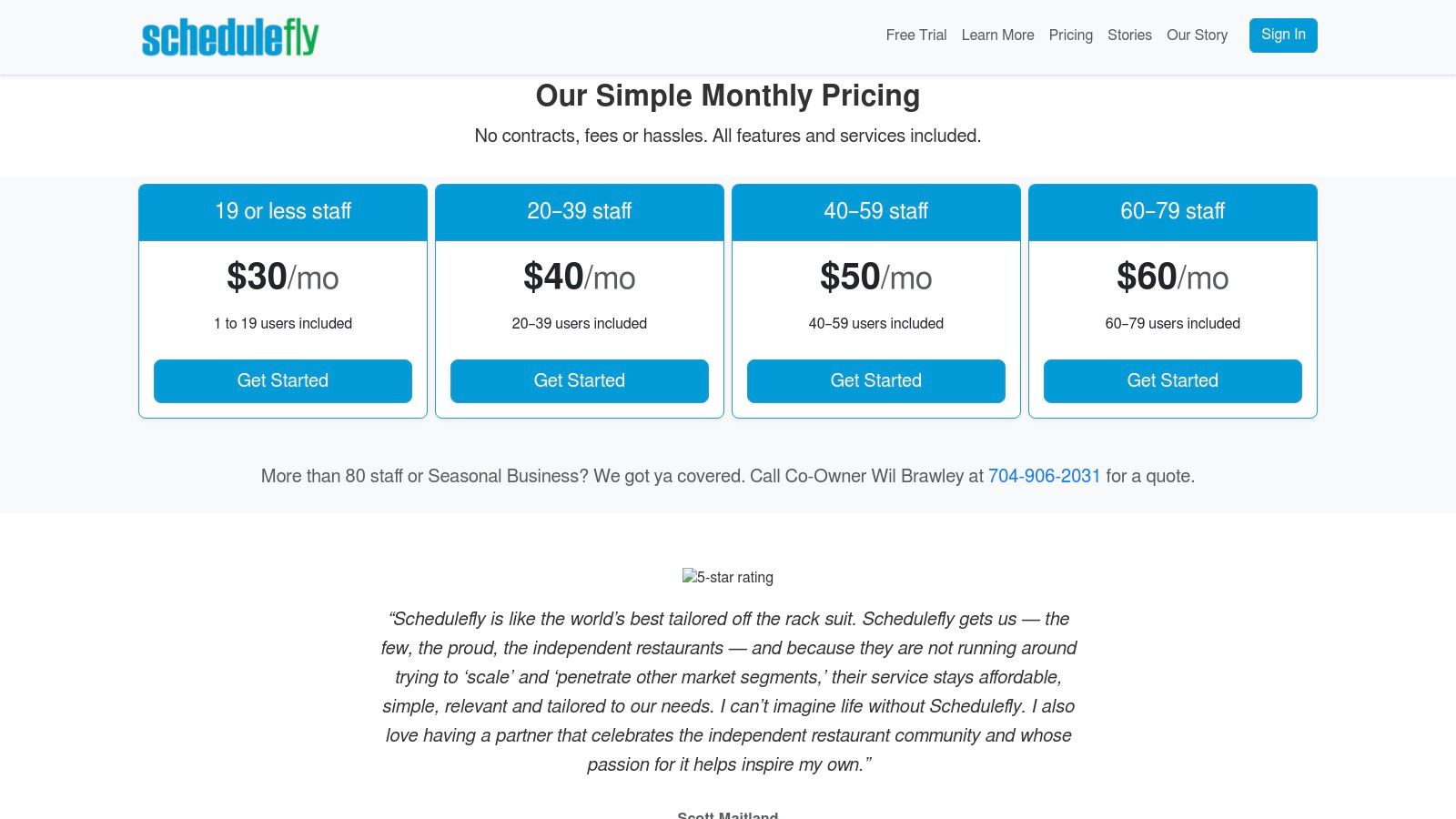Get Started with the $50/mo plan
Screen dimensions: 1456x819
point(876,380)
